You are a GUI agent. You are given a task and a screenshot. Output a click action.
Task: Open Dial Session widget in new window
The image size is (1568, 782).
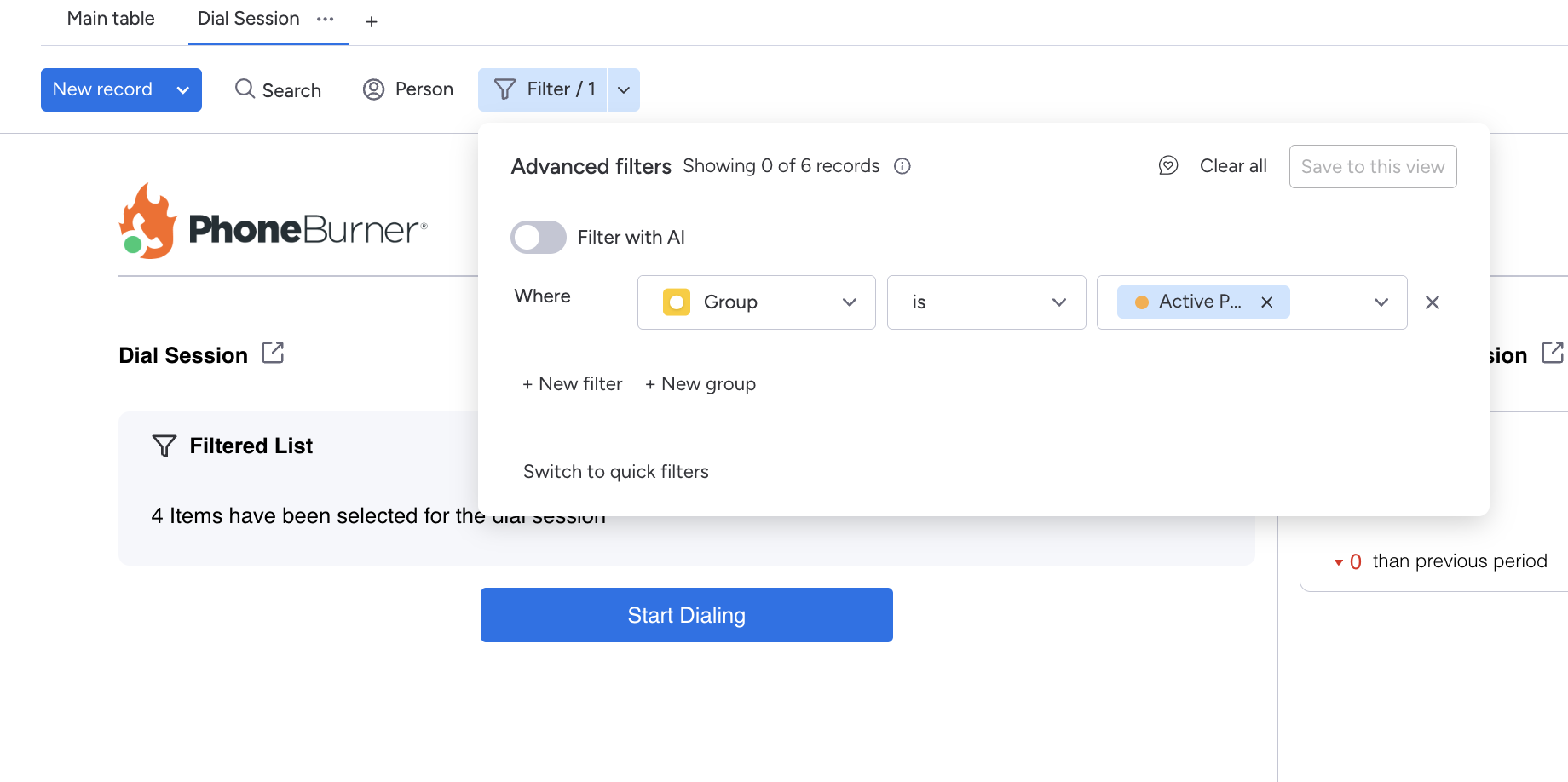point(273,354)
